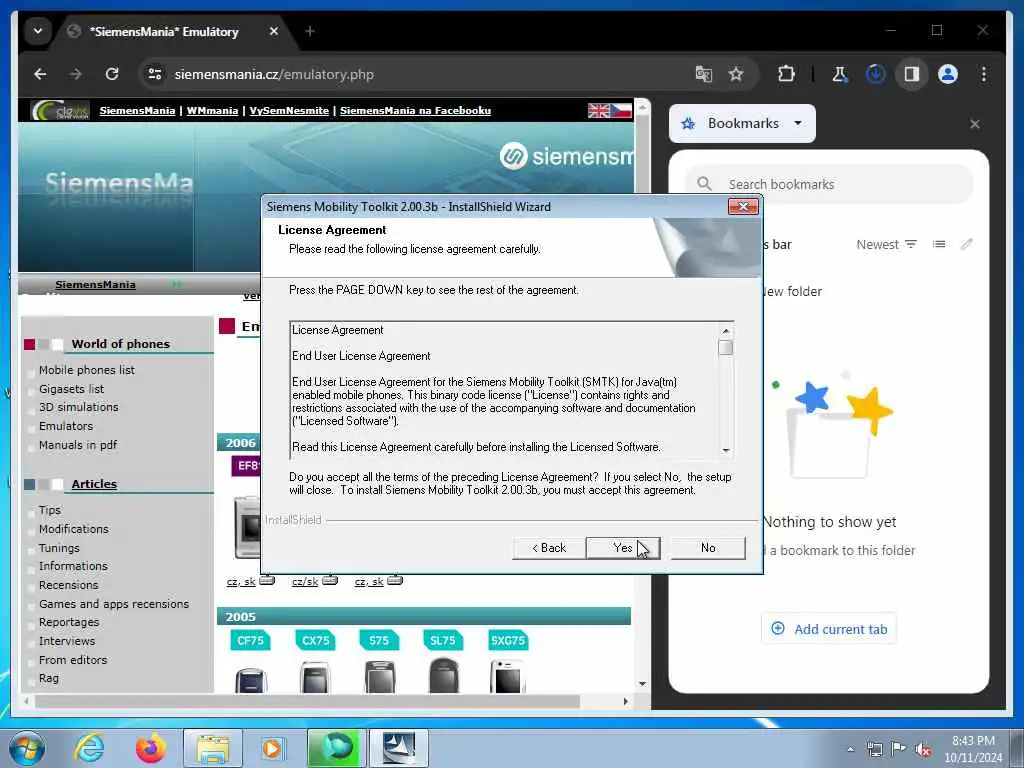Accept the license with the Yes button
The height and width of the screenshot is (768, 1024).
pyautogui.click(x=622, y=548)
